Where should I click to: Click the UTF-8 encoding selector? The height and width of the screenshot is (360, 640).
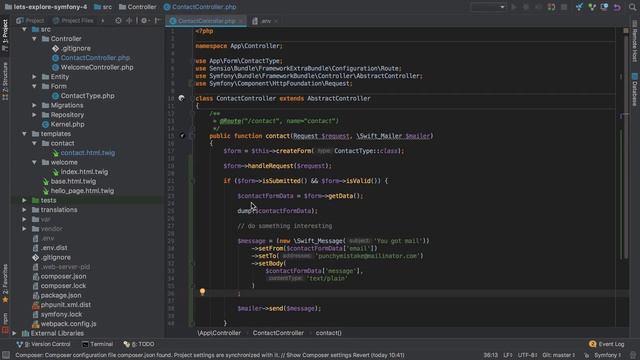[x=528, y=355]
